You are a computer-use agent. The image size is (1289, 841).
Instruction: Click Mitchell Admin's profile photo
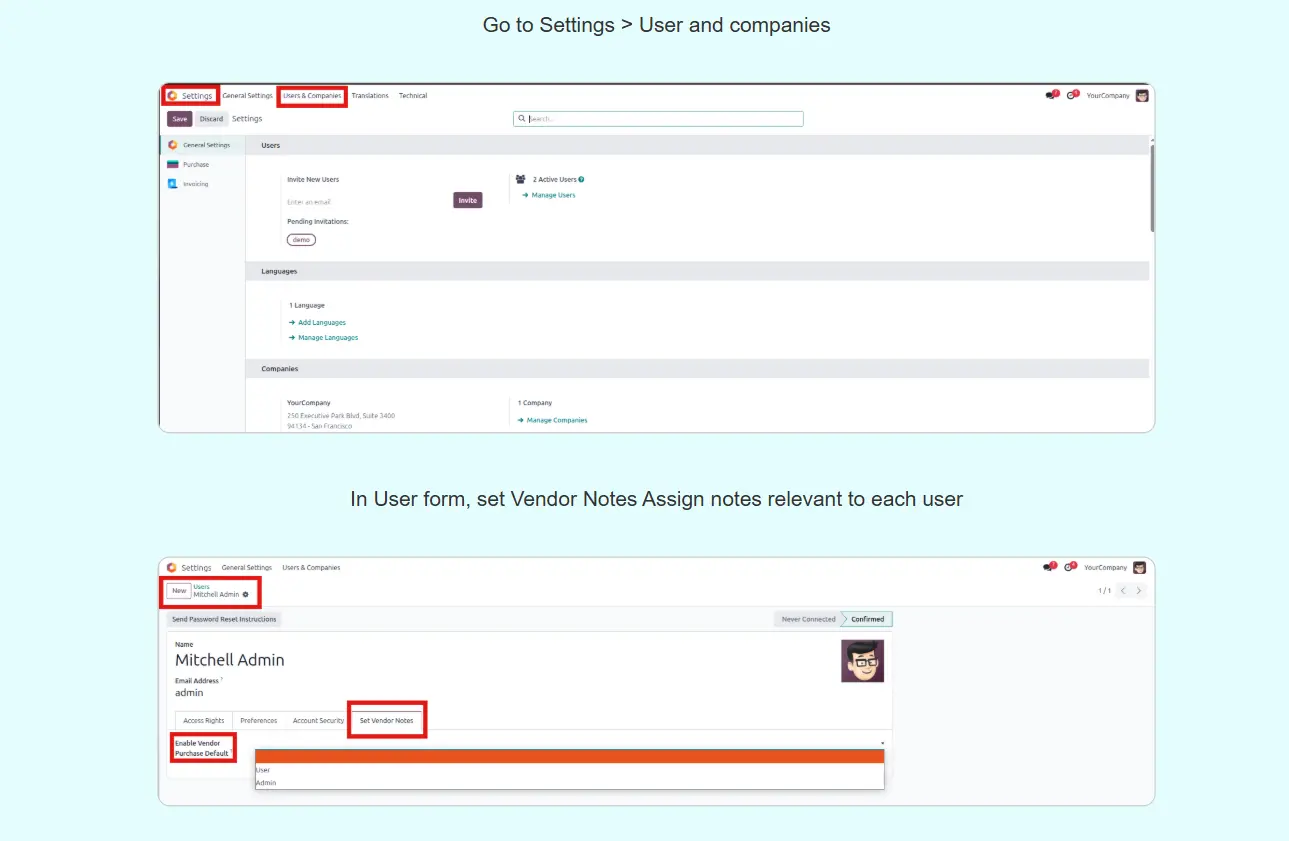click(x=862, y=661)
